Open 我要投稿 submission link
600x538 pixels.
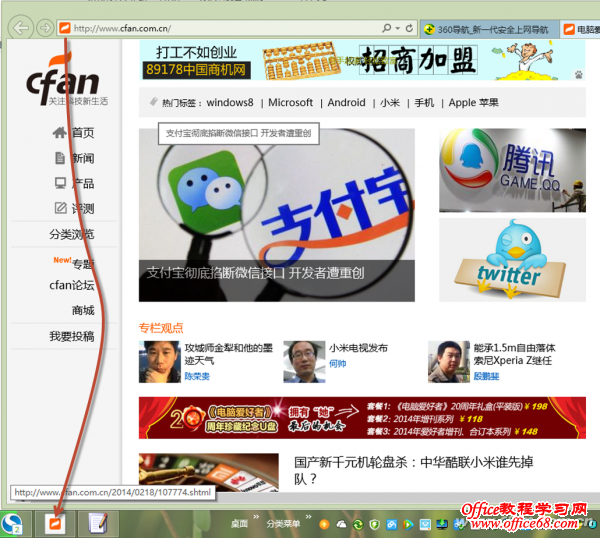pos(72,336)
